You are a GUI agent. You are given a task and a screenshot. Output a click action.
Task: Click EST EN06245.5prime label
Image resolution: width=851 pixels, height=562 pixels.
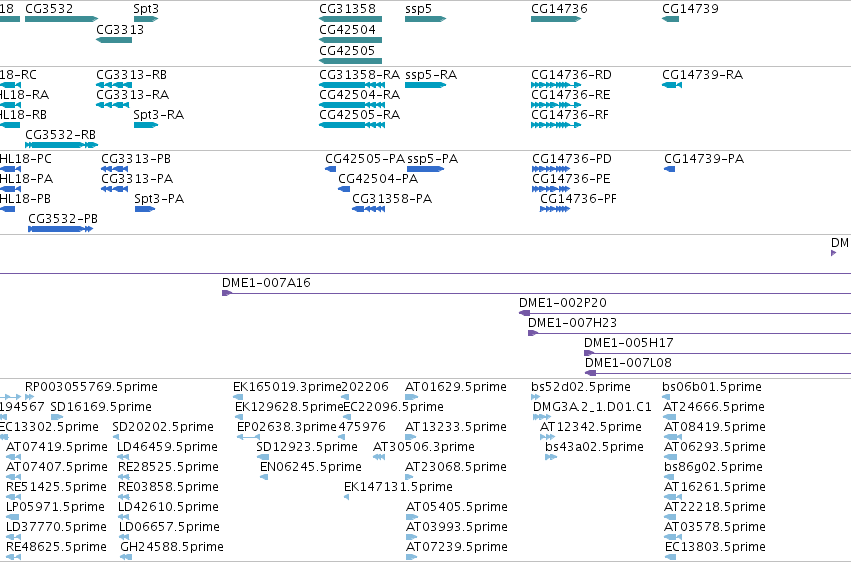click(310, 467)
